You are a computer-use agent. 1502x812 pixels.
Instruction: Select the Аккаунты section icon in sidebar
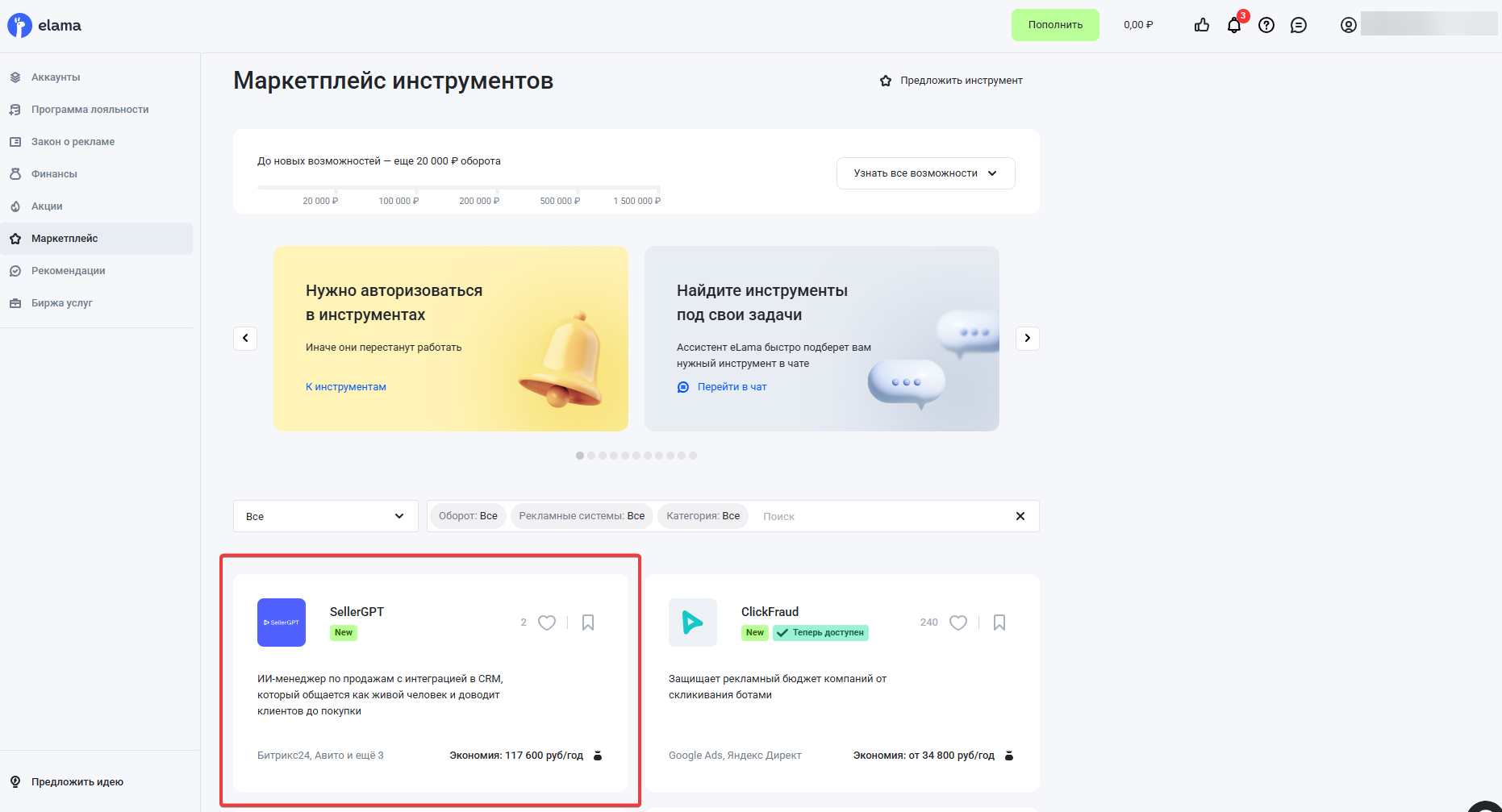pyautogui.click(x=15, y=77)
